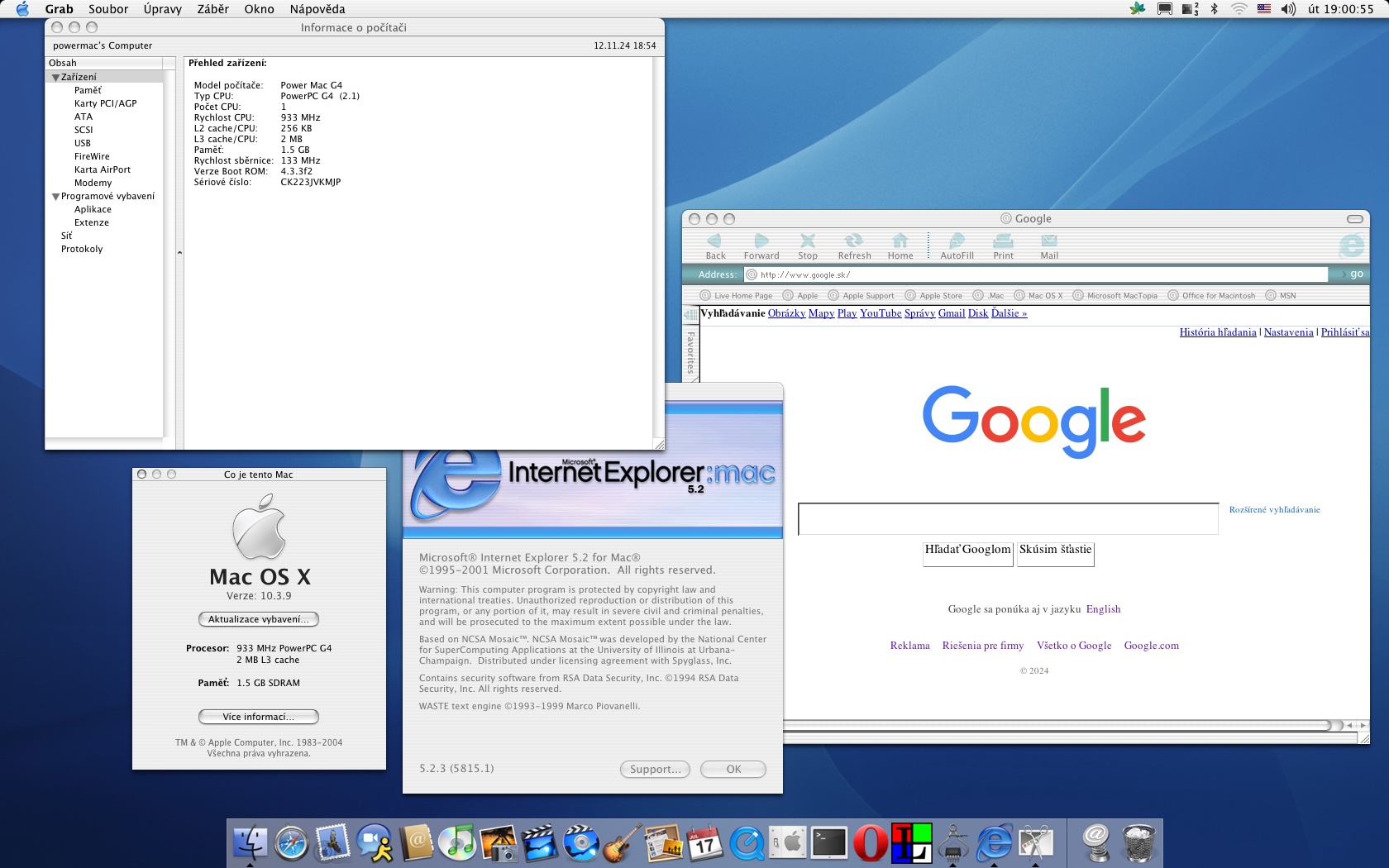This screenshot has height=868, width=1389.
Task: Open the Úpravy menu
Action: point(162,9)
